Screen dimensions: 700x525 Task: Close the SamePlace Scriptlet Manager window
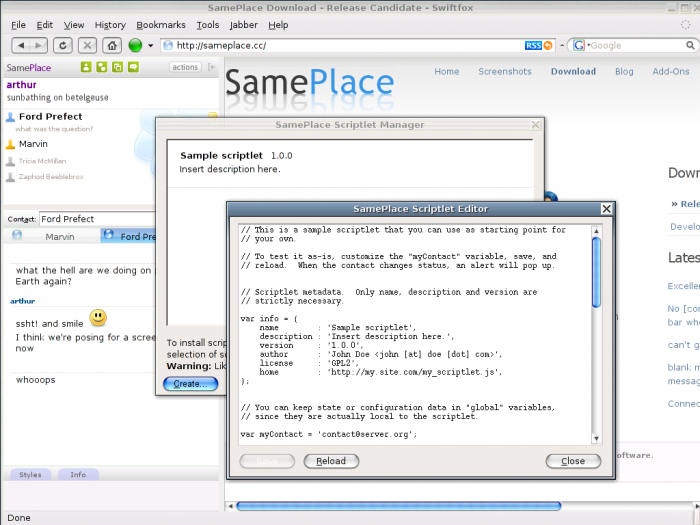[536, 125]
